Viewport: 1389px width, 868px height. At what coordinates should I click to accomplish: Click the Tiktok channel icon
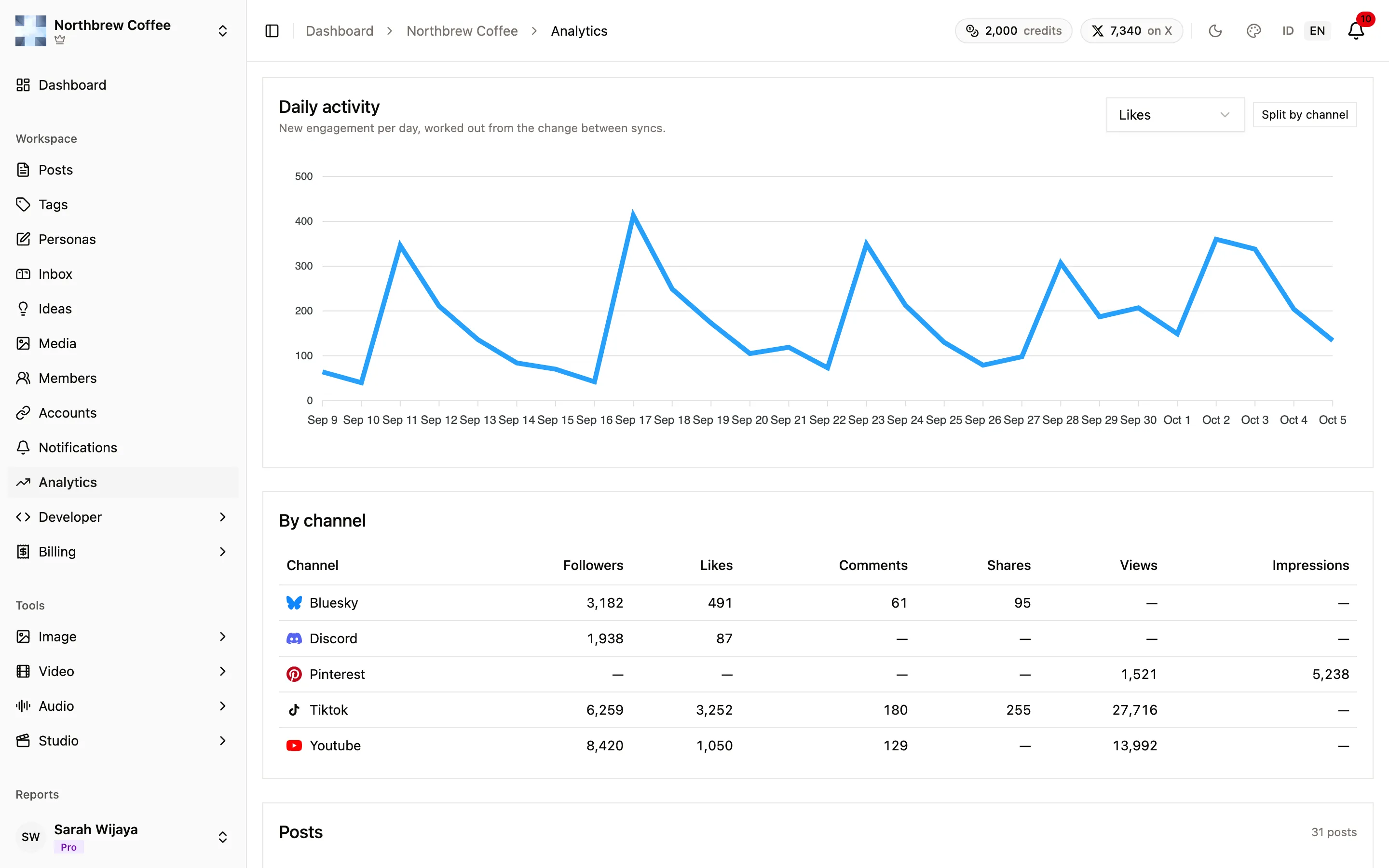pyautogui.click(x=294, y=709)
